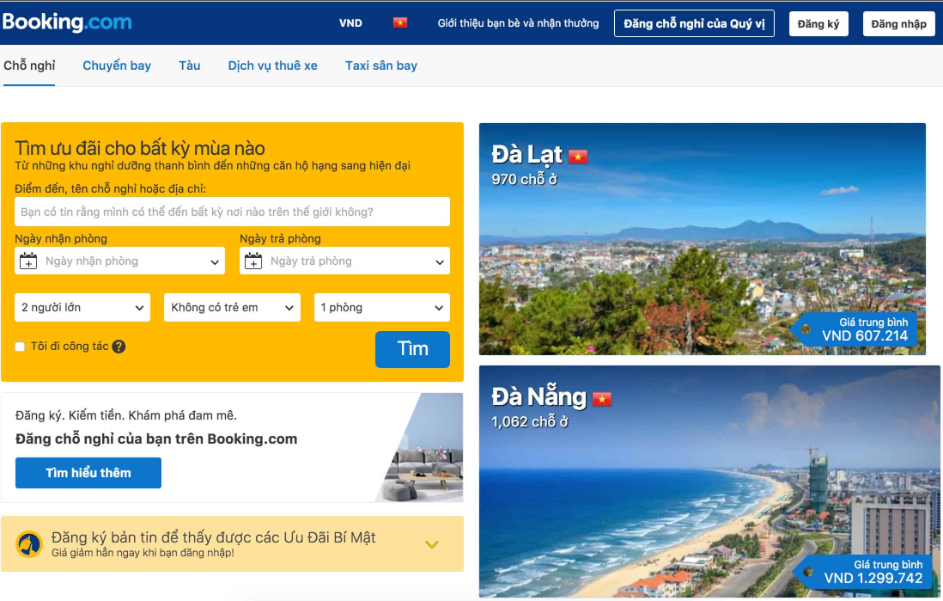Expand the secret deals newsletter banner
This screenshot has width=943, height=601.
432,544
